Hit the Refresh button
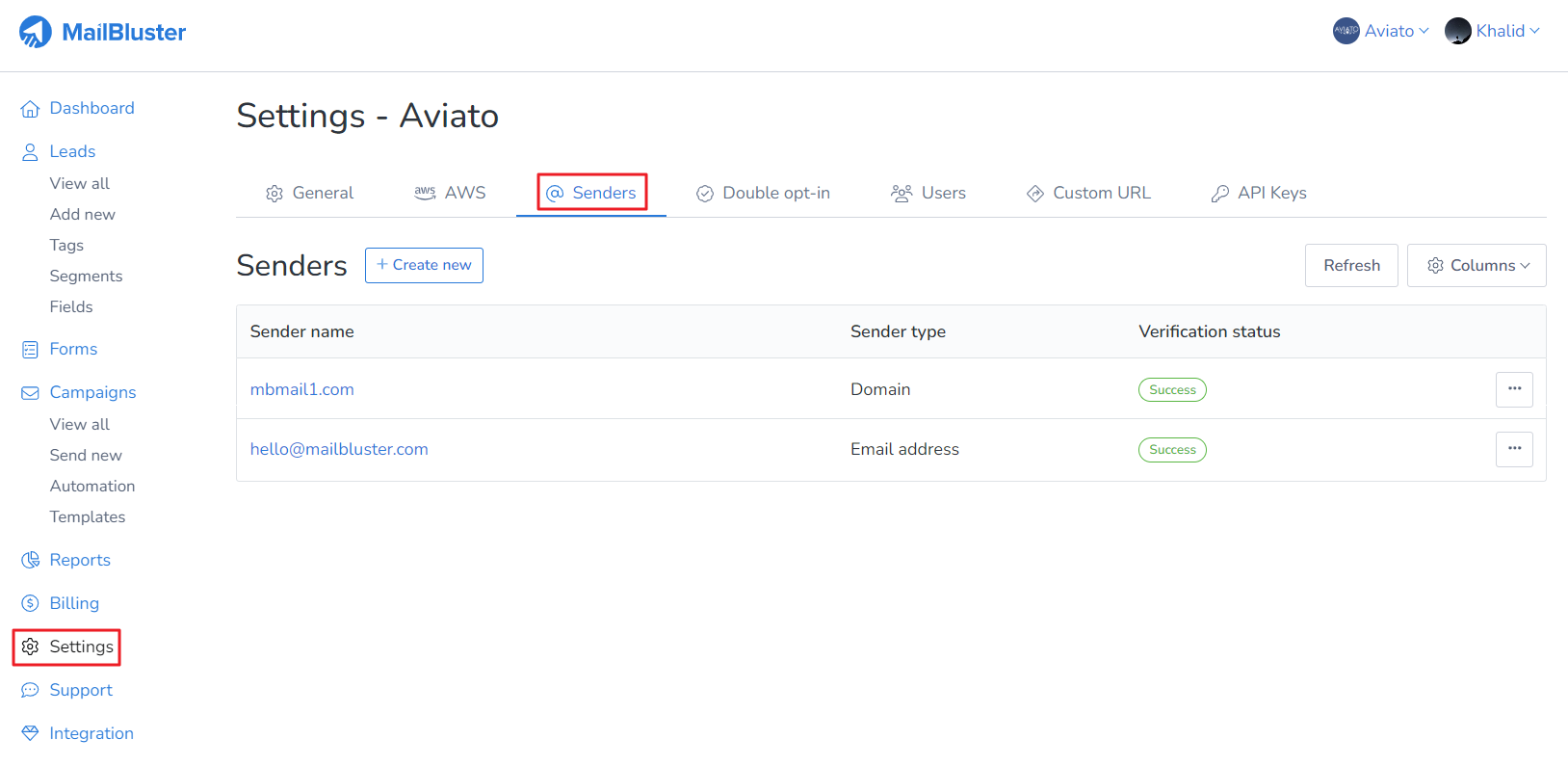 [1351, 265]
